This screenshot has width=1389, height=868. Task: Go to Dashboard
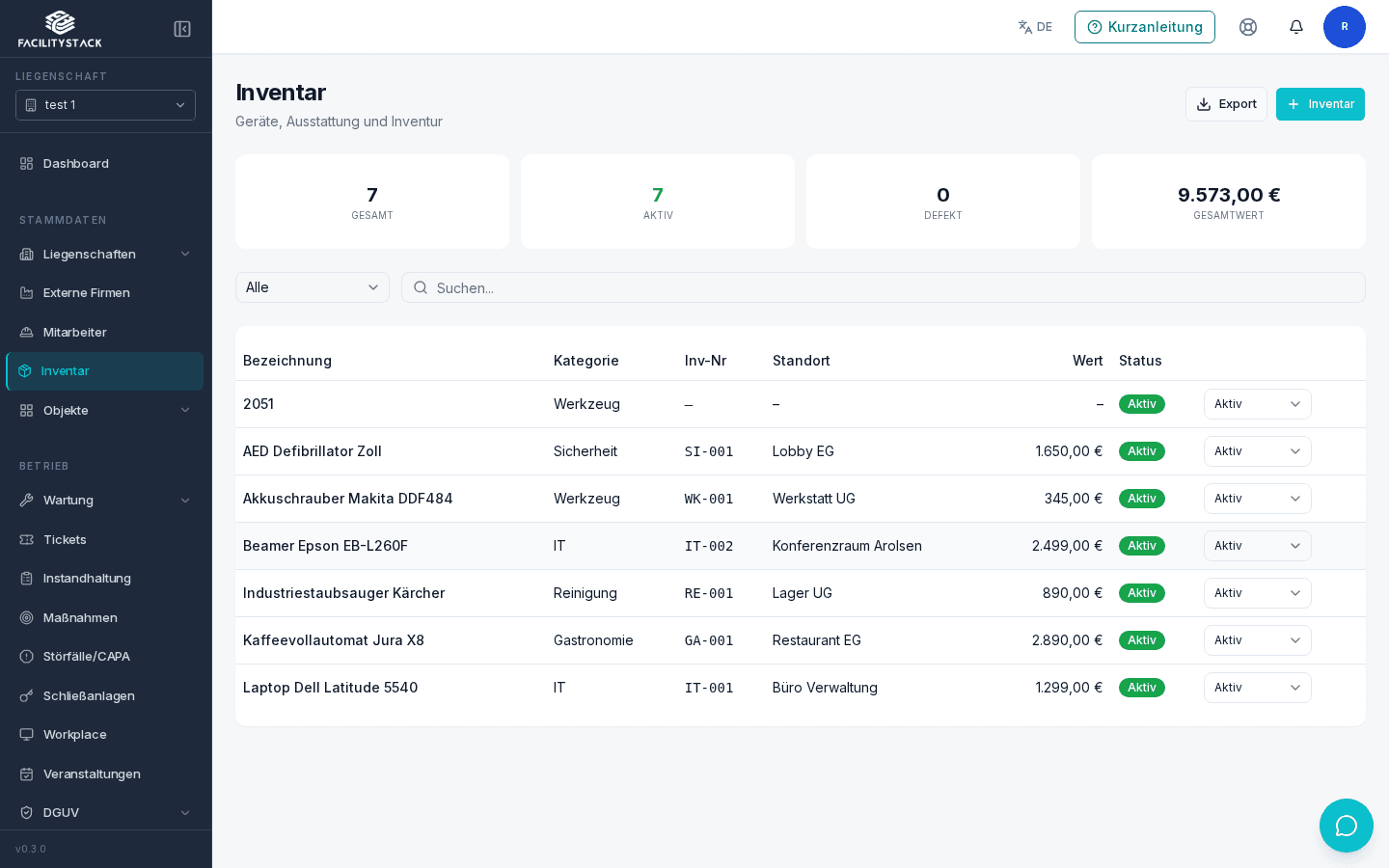pyautogui.click(x=106, y=164)
